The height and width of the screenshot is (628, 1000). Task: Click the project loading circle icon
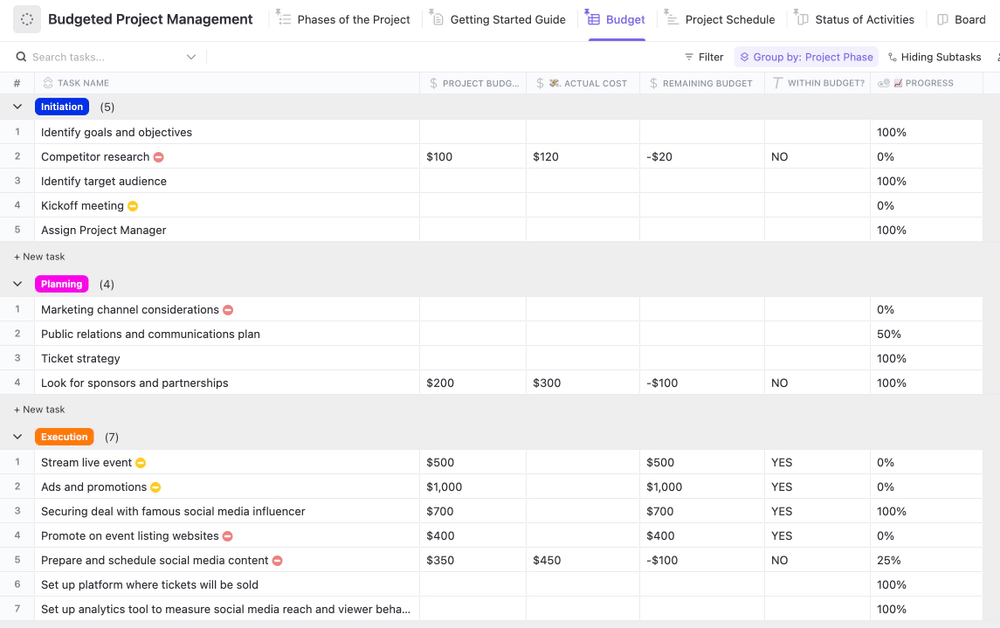(x=27, y=19)
